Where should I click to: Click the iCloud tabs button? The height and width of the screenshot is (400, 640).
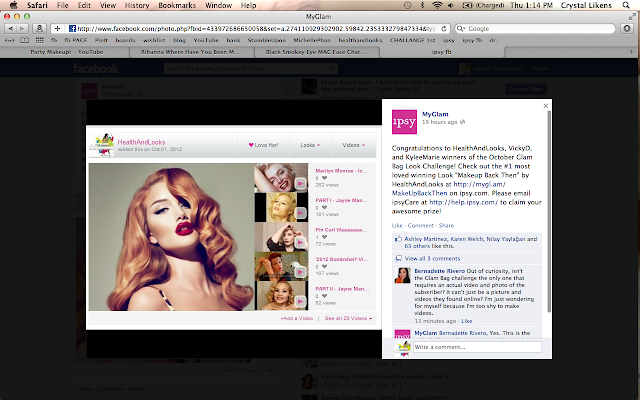(39, 29)
